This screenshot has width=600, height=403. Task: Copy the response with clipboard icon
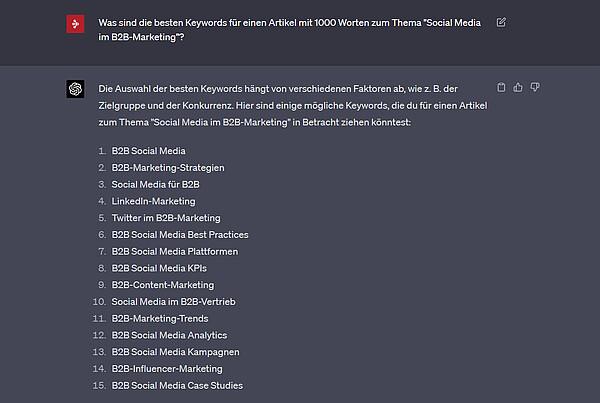[501, 87]
